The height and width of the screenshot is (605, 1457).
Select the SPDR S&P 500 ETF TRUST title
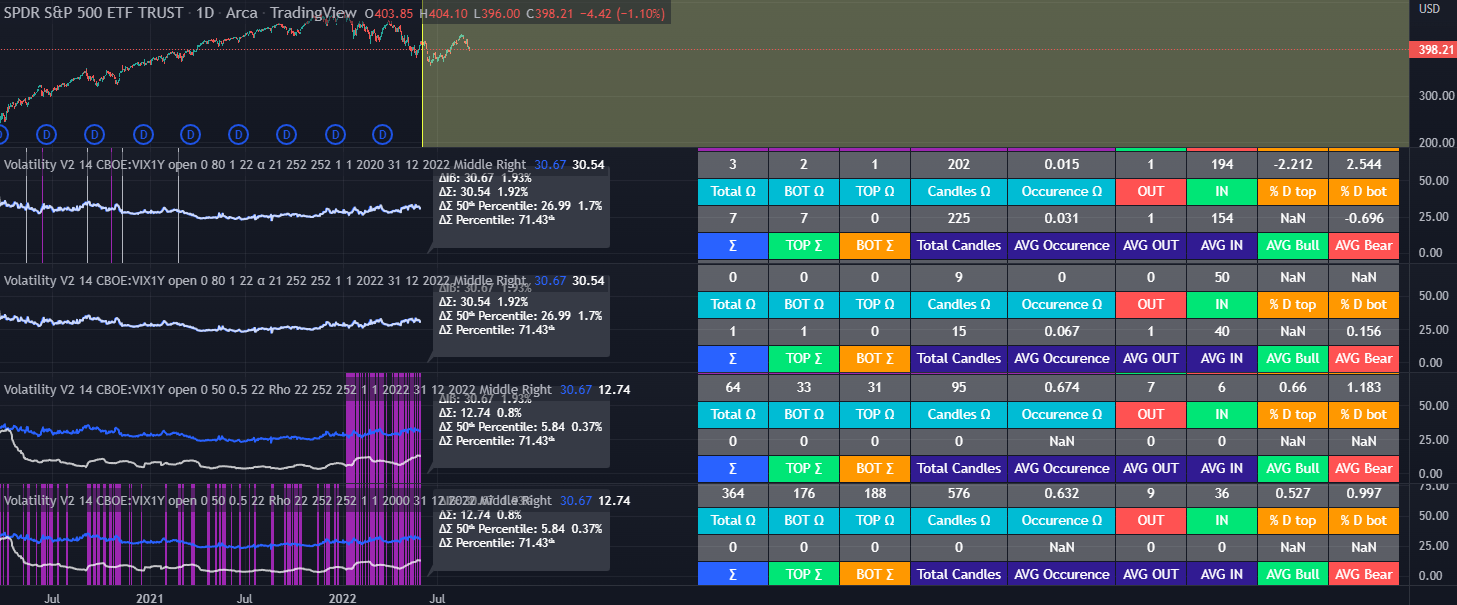[95, 13]
